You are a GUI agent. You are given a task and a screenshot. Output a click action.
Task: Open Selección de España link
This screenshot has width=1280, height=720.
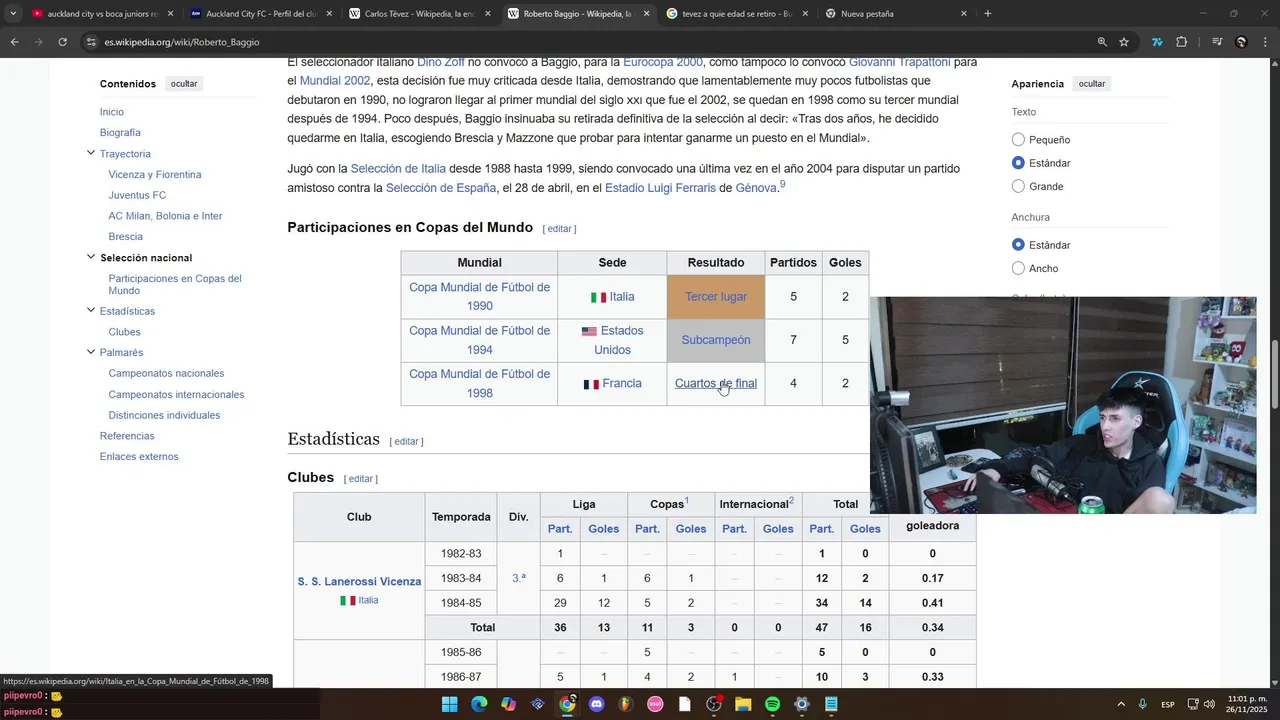(x=441, y=188)
